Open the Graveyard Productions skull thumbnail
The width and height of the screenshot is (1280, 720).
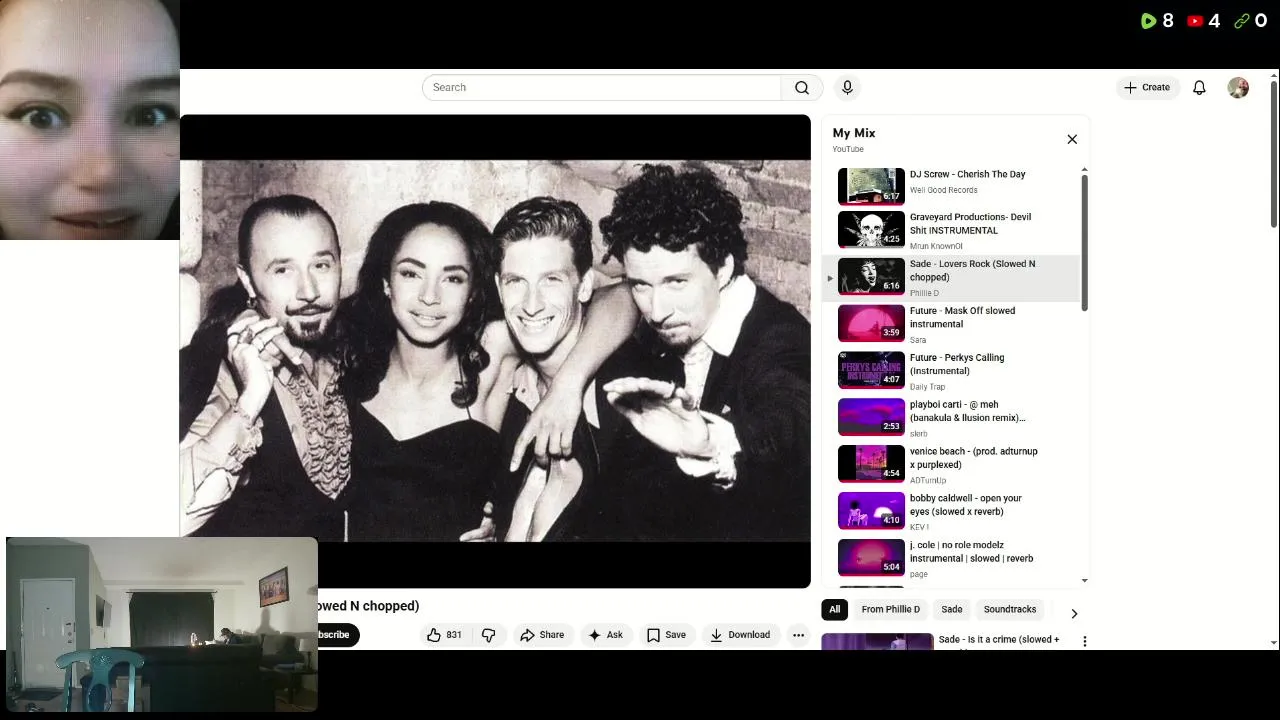click(871, 229)
